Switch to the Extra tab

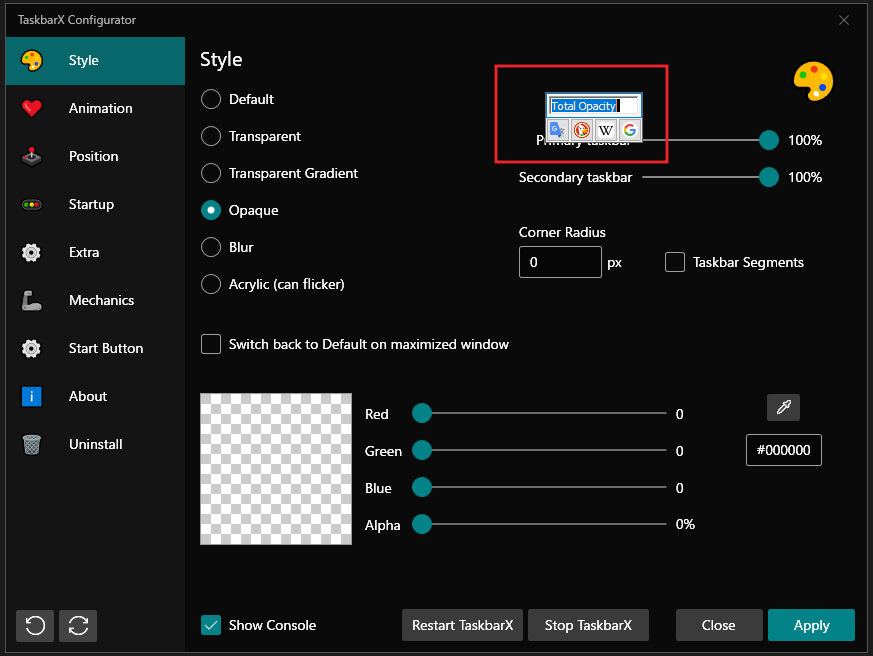(95, 252)
